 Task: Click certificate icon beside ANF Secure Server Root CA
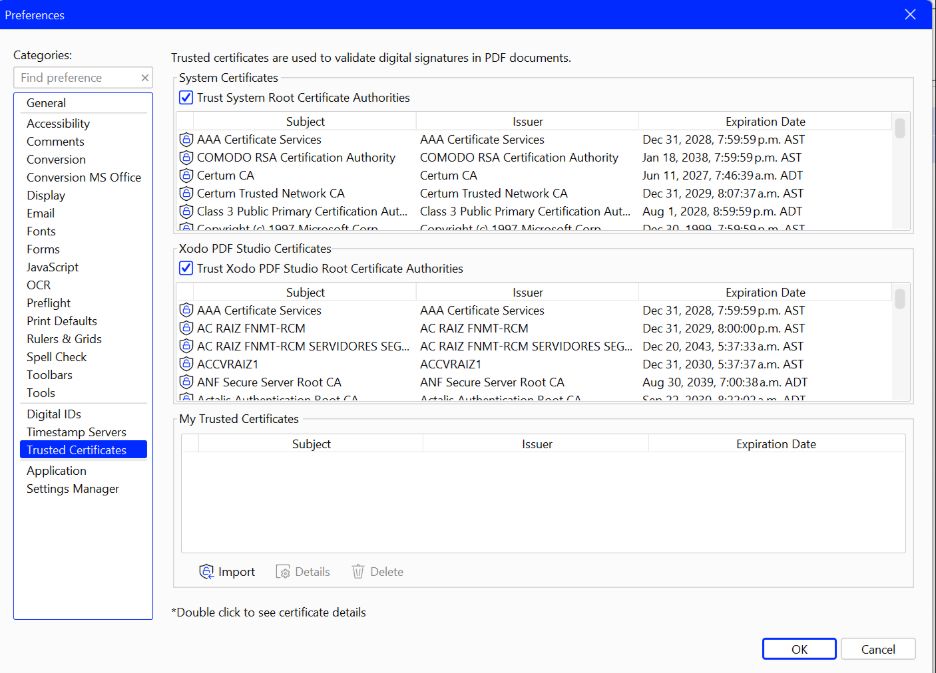(x=186, y=382)
